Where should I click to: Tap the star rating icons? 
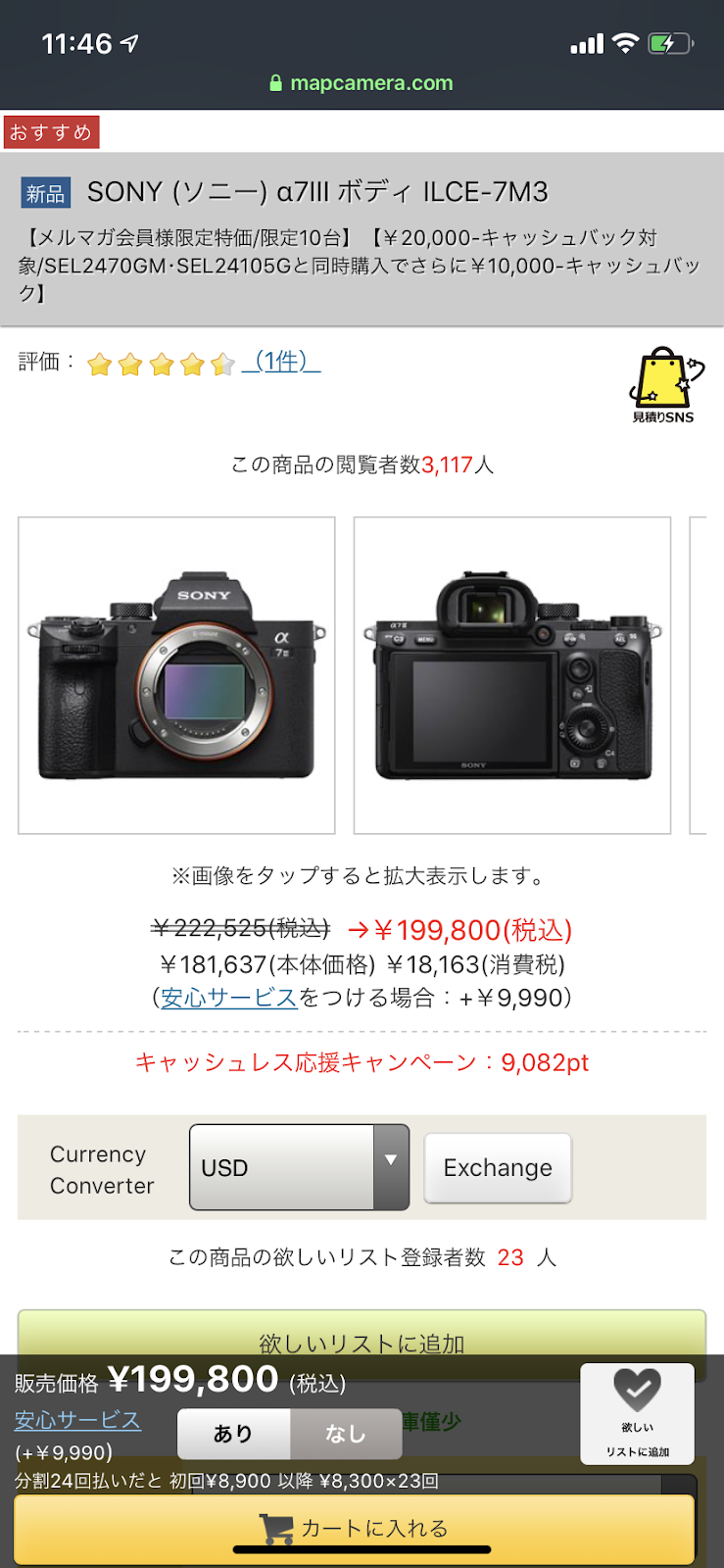point(162,365)
